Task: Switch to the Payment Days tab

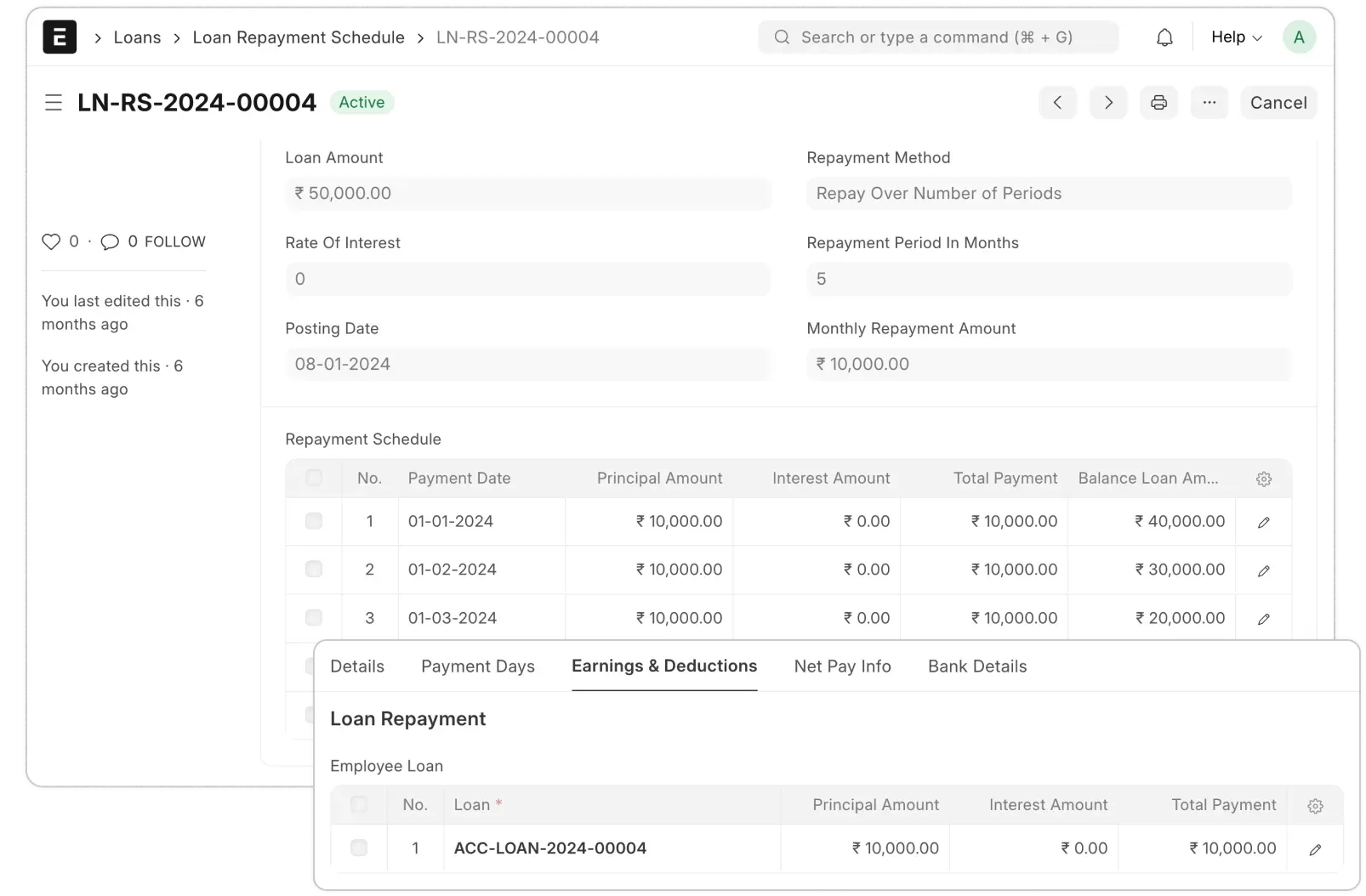Action: coord(477,666)
